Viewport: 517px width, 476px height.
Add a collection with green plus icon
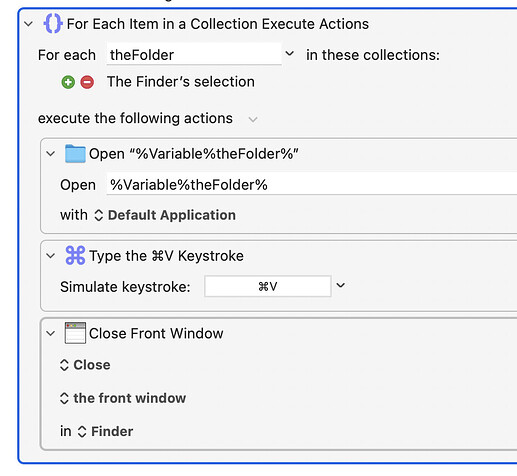pyautogui.click(x=68, y=82)
